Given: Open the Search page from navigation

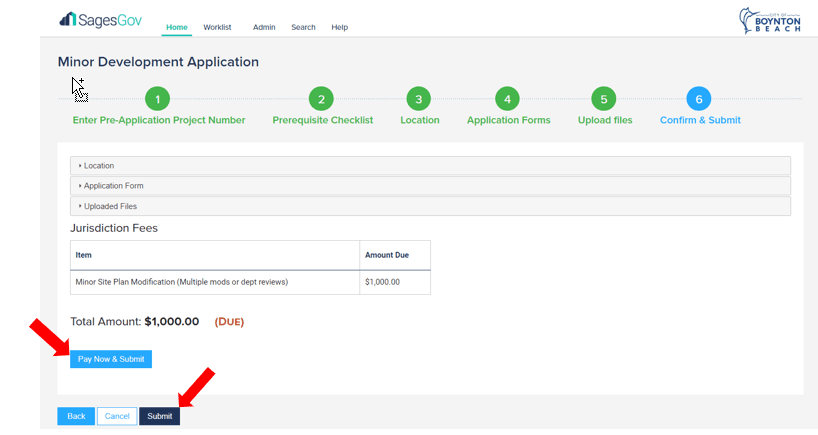Looking at the screenshot, I should (x=303, y=27).
